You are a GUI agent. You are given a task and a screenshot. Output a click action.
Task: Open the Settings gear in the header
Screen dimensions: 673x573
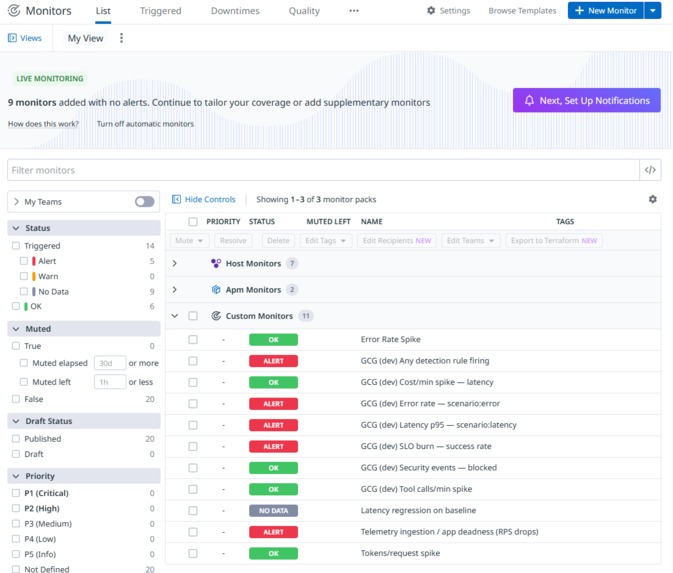(431, 10)
